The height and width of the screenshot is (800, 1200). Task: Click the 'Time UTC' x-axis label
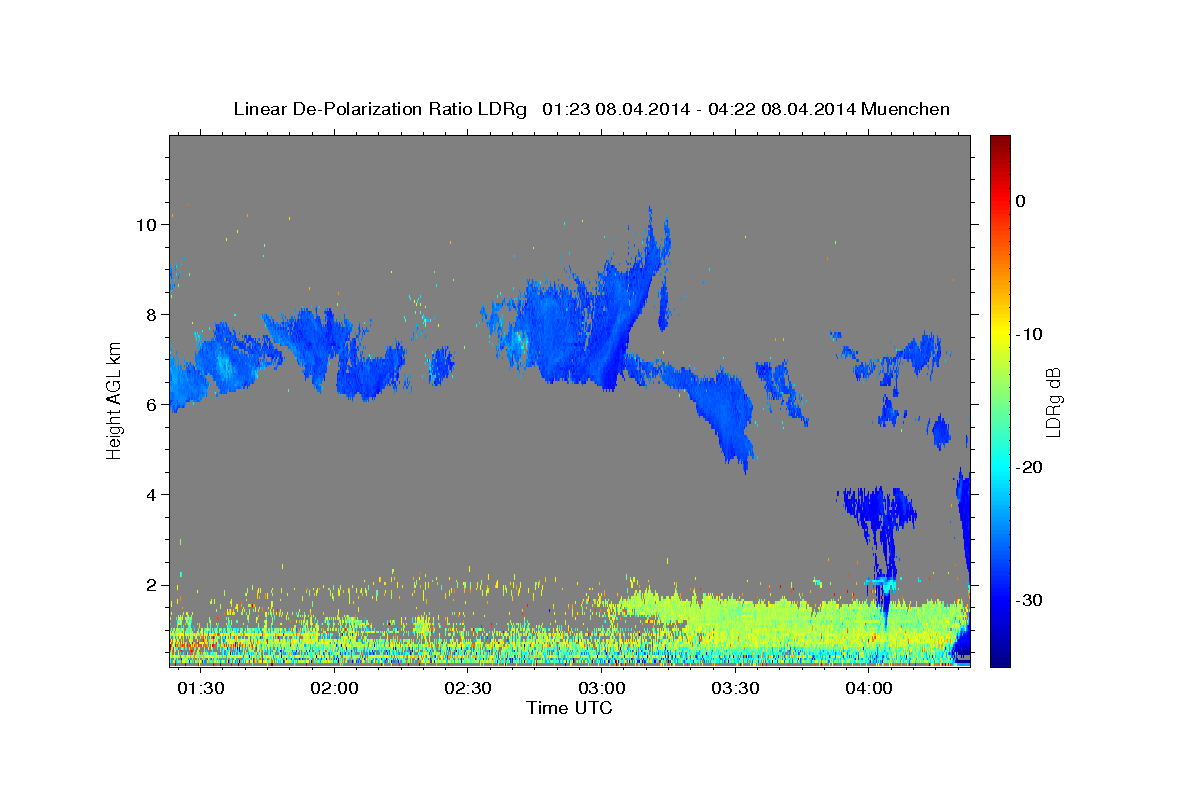pos(569,708)
